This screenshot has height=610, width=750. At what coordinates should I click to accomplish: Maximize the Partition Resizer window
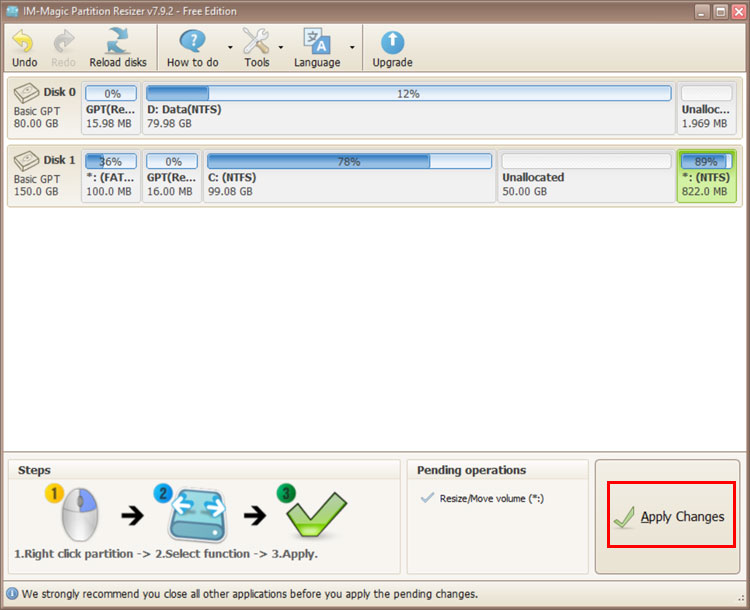(720, 11)
